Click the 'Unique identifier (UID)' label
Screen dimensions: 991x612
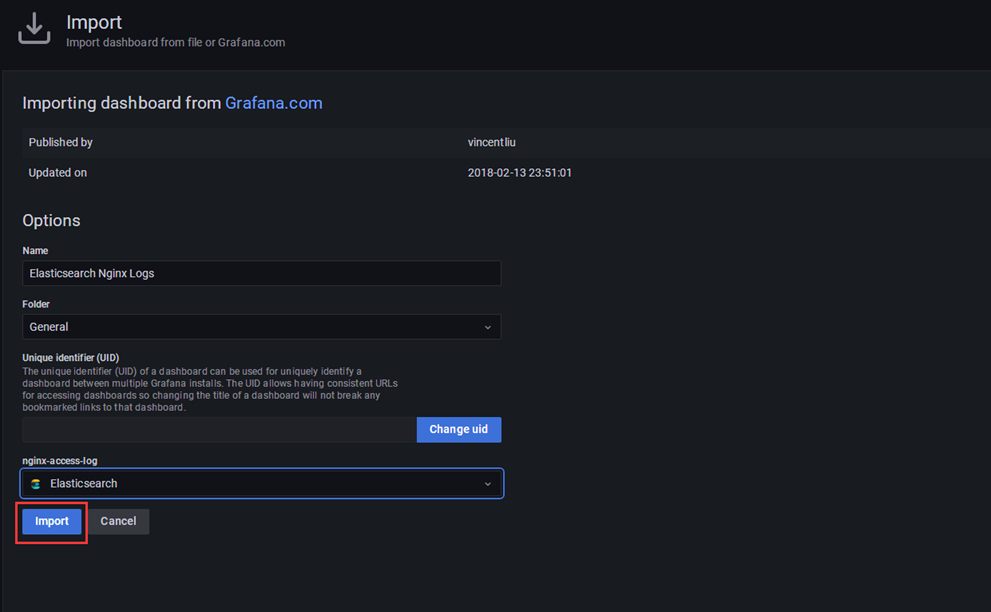[71, 358]
